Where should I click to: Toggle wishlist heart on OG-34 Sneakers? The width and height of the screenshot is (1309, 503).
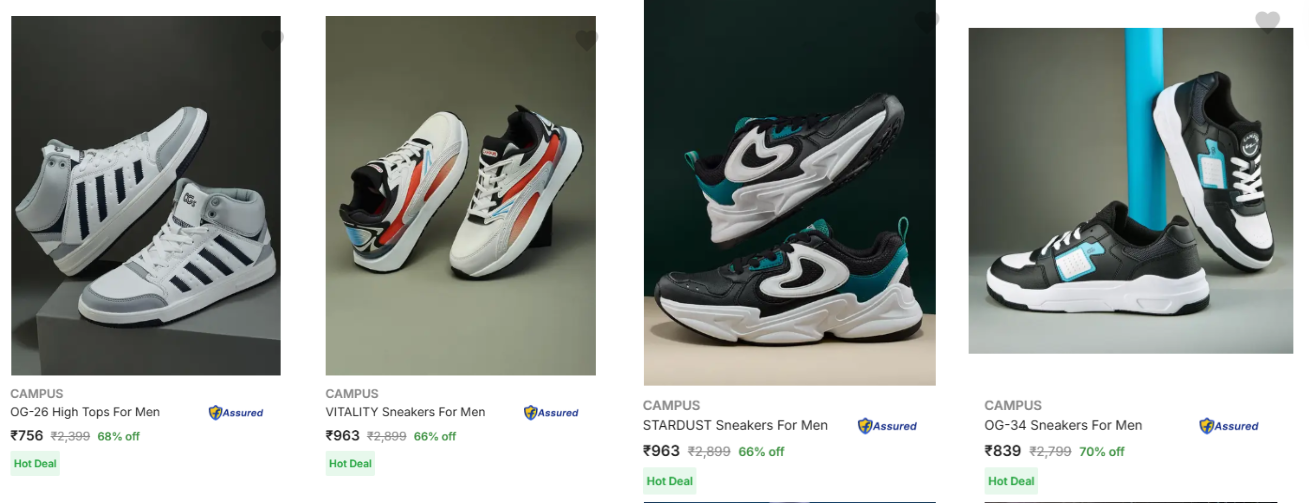point(1267,21)
